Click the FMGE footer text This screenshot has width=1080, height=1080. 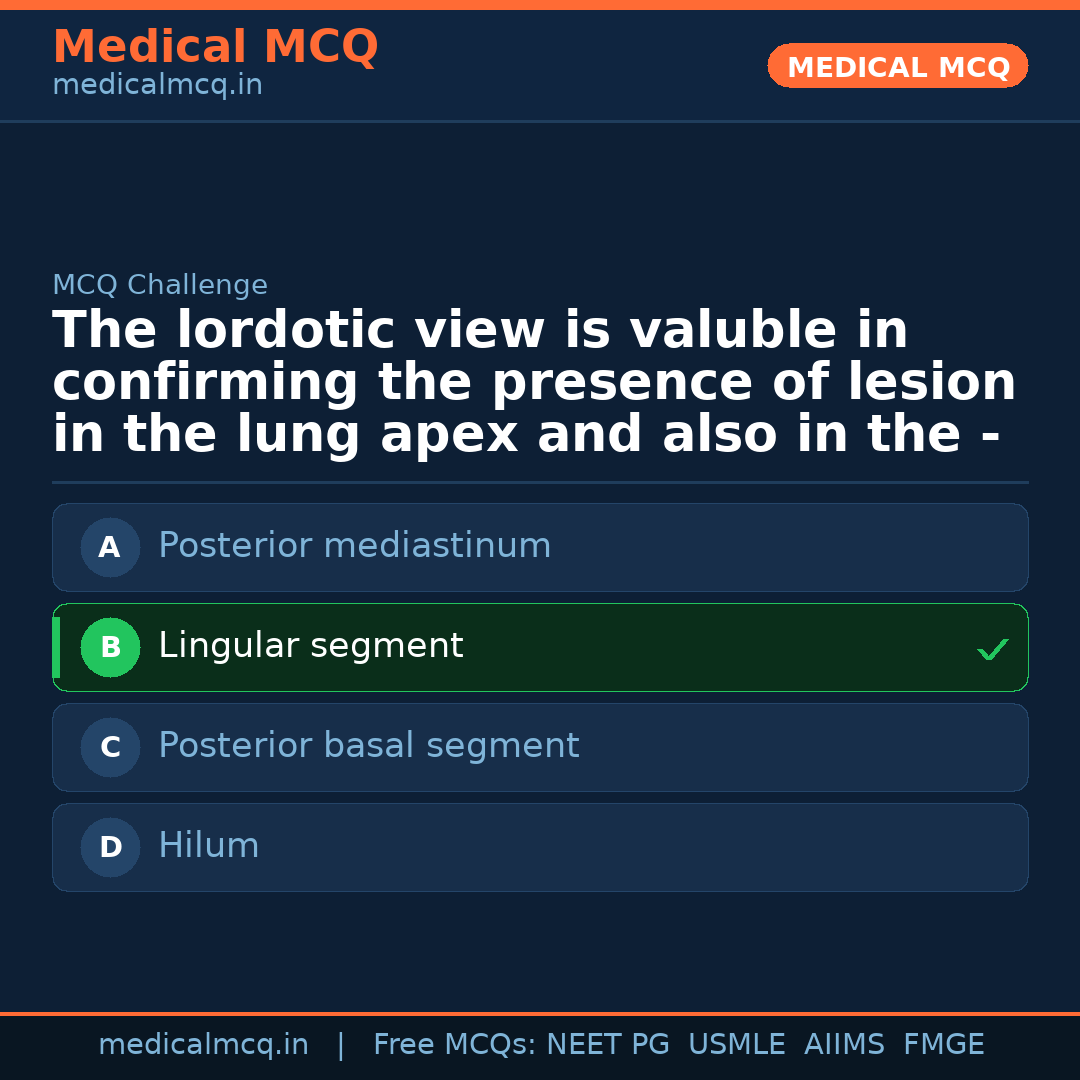click(943, 1045)
